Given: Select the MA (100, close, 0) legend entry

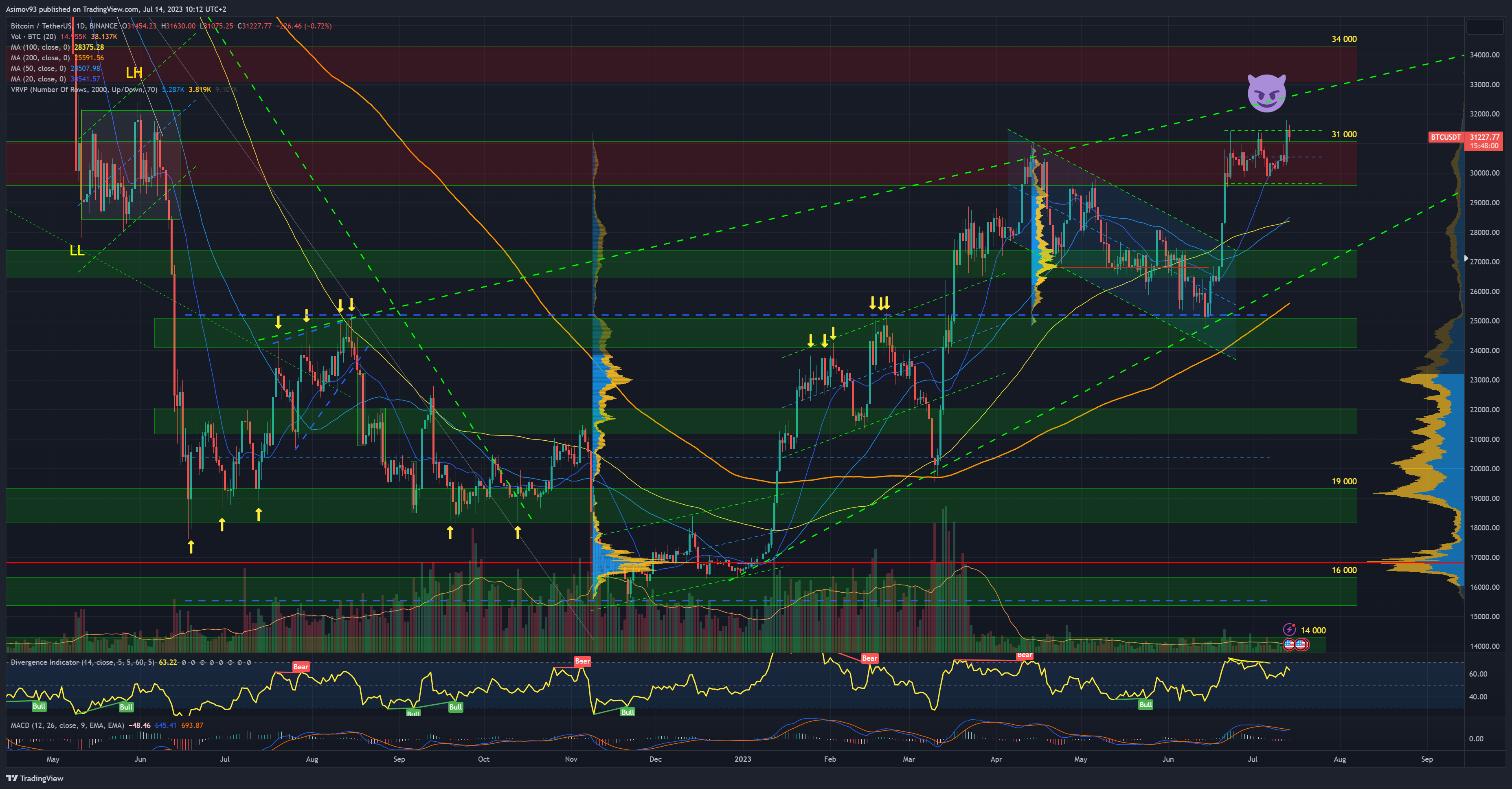Looking at the screenshot, I should 40,47.
